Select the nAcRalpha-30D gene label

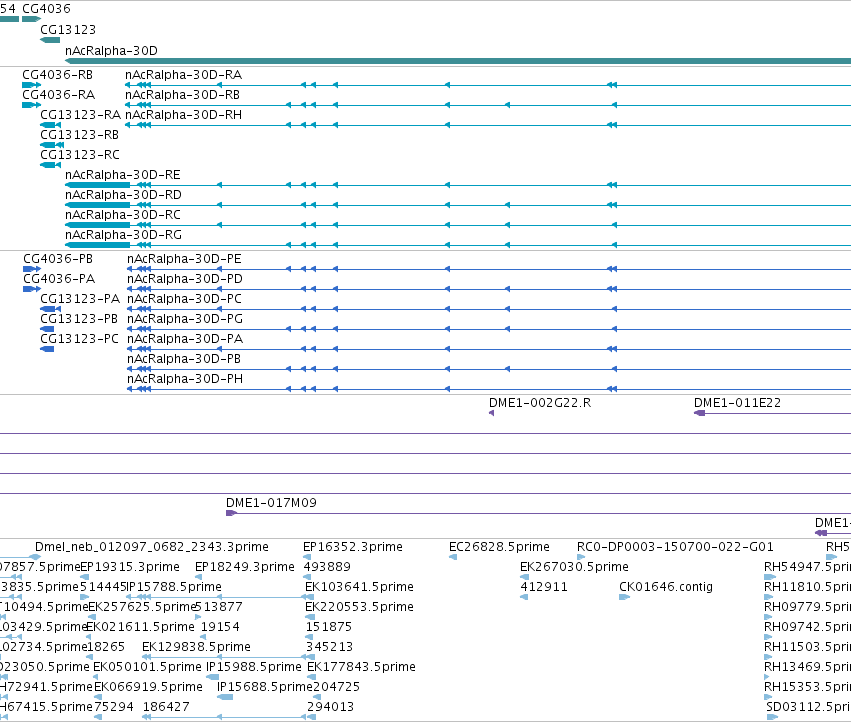click(111, 51)
